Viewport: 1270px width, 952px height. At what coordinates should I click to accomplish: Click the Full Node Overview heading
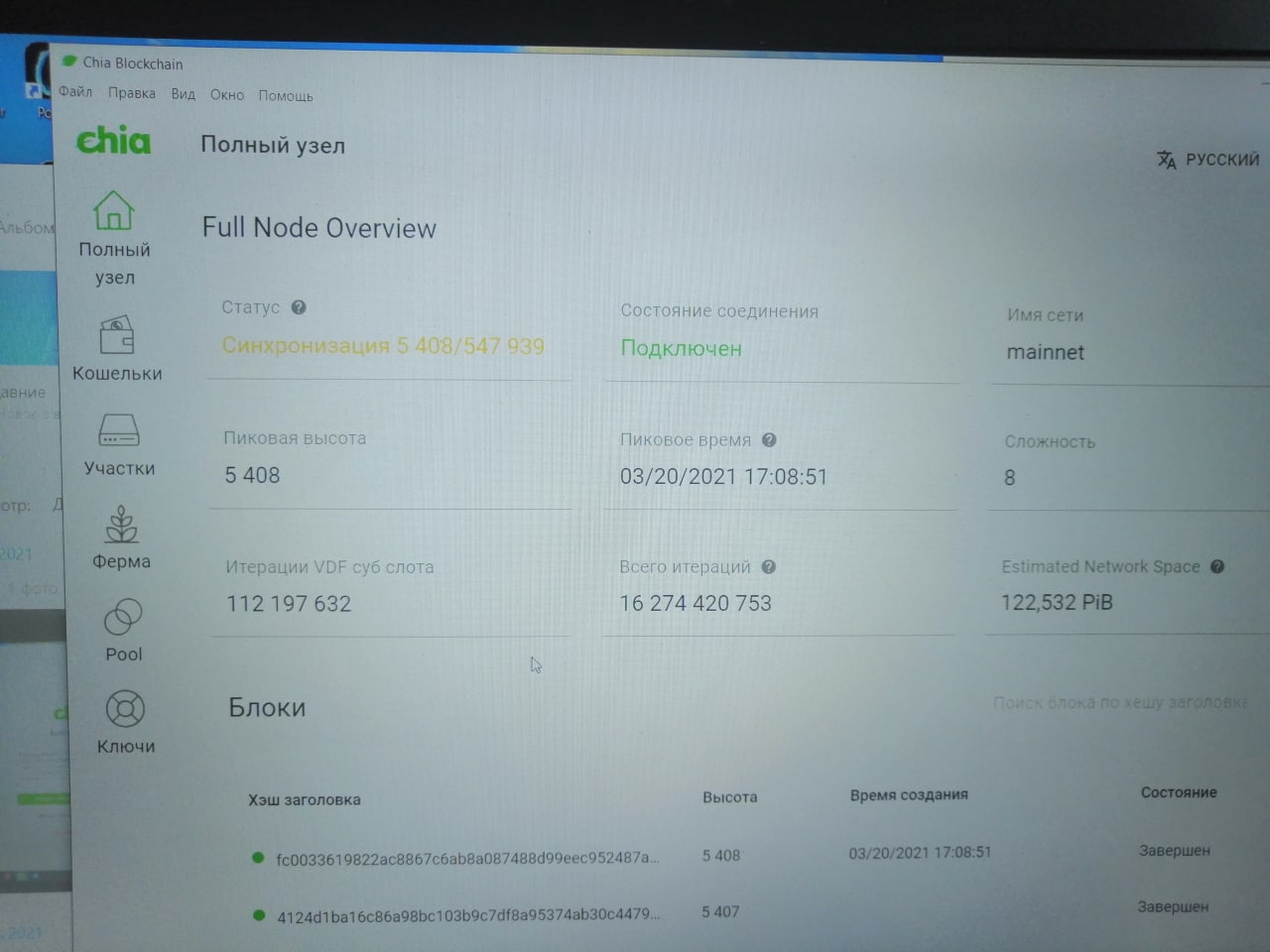pyautogui.click(x=319, y=228)
